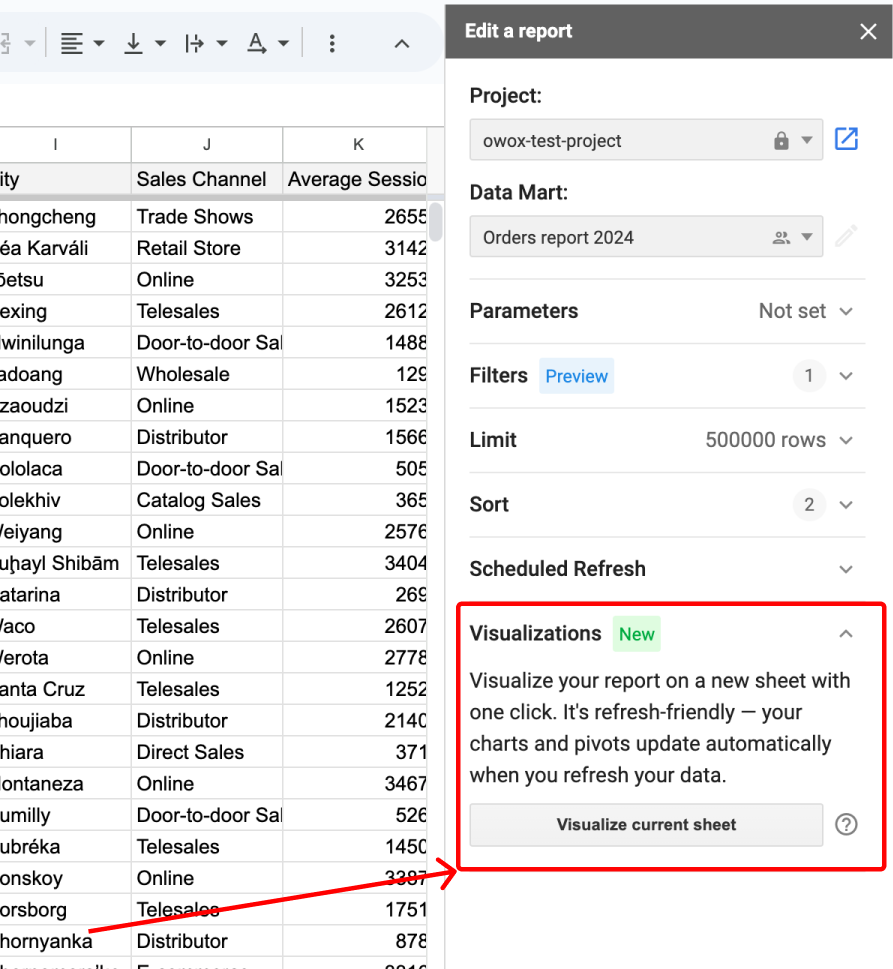Click the 500000 rows limit value
Image resolution: width=893 pixels, height=969 pixels.
click(x=765, y=440)
